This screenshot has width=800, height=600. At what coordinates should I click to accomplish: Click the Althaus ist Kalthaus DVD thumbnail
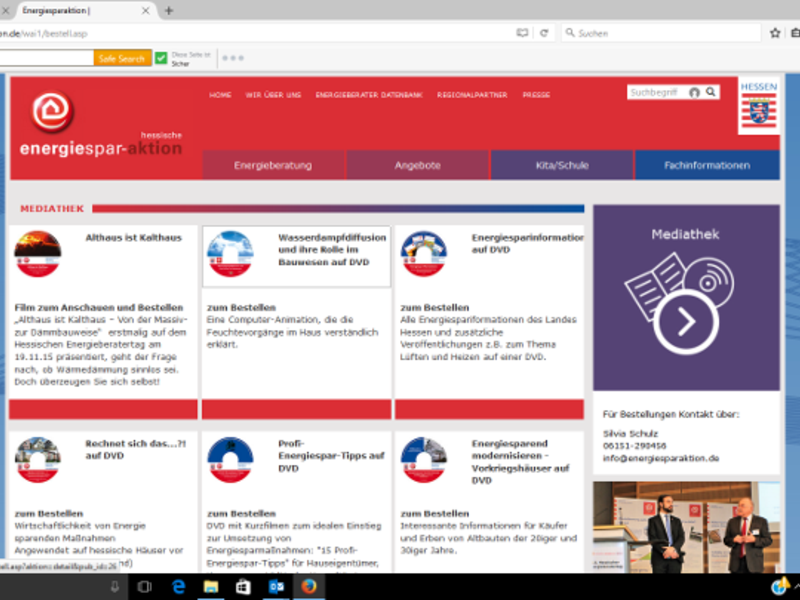pyautogui.click(x=38, y=254)
